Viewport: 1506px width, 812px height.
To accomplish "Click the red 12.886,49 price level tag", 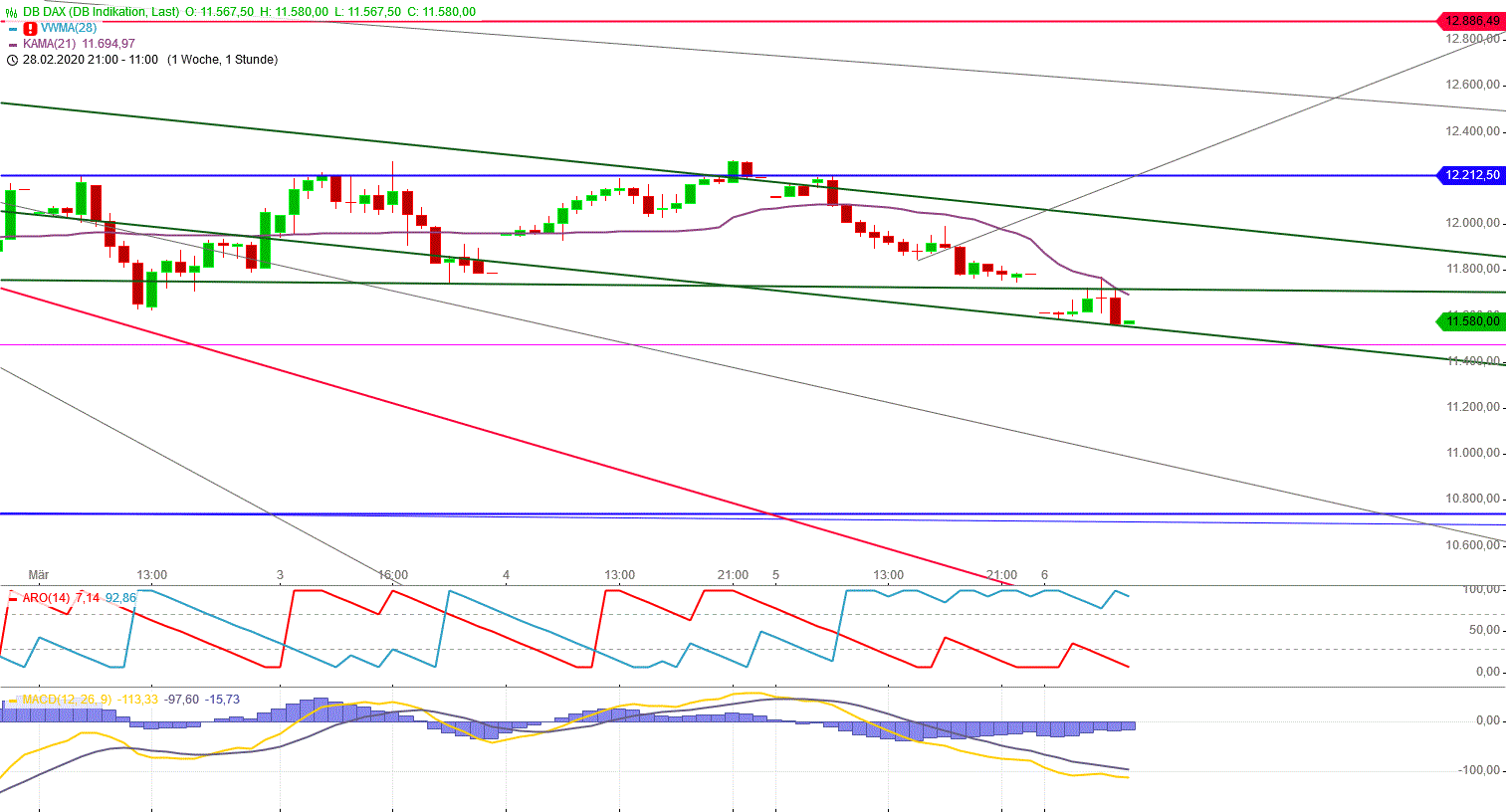I will click(1472, 21).
